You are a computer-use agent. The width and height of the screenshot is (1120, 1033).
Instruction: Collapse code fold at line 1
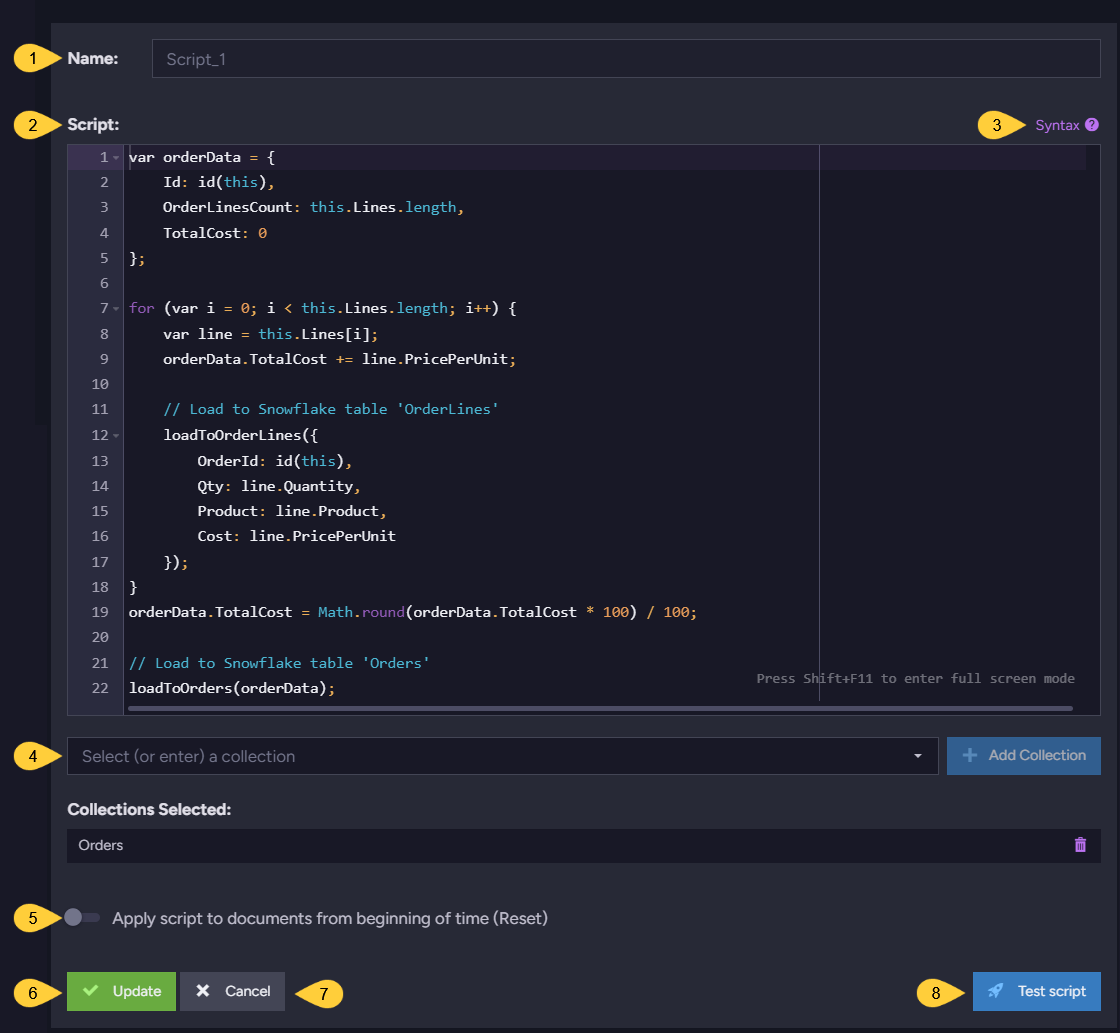click(116, 157)
